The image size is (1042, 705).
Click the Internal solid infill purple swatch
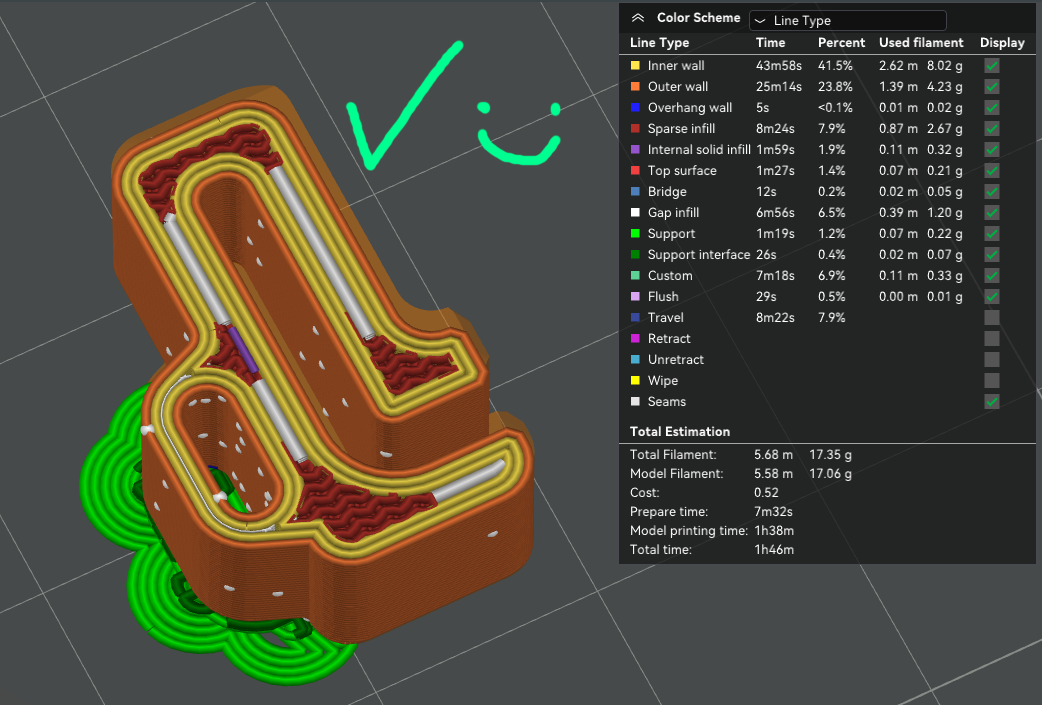(x=635, y=150)
